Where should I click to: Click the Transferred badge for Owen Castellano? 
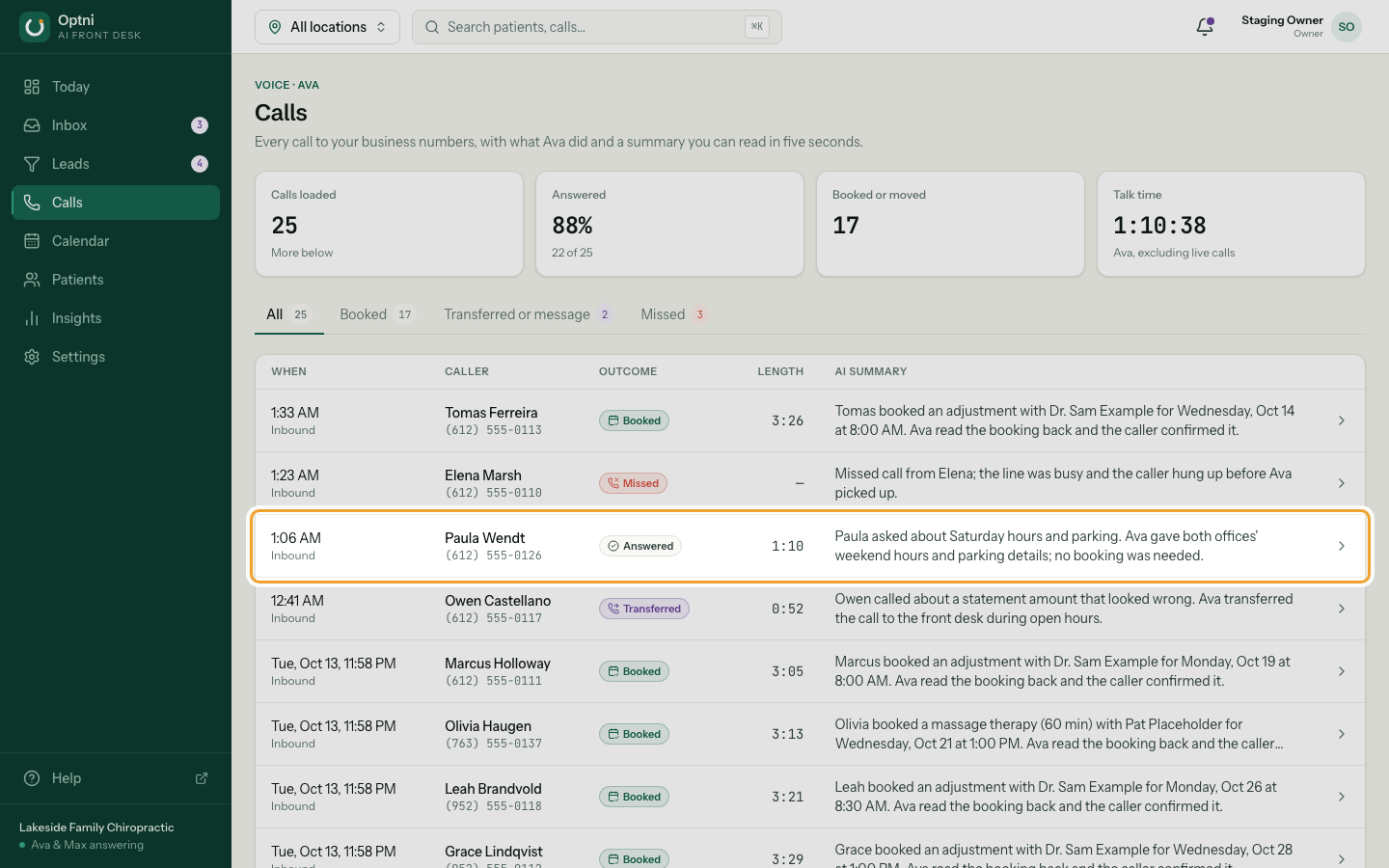point(644,609)
